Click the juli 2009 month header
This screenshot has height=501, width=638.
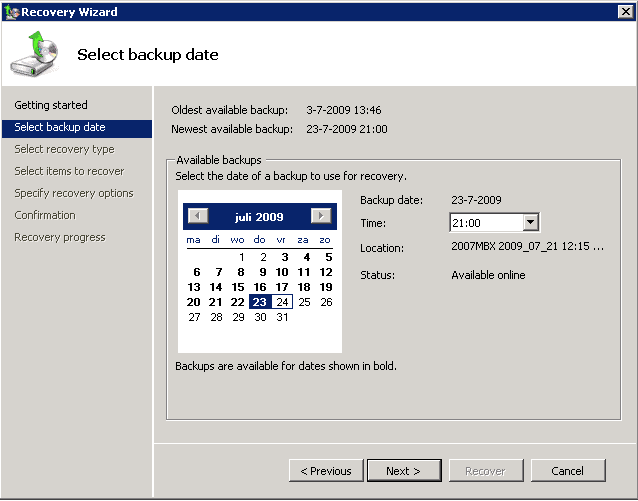pos(259,217)
